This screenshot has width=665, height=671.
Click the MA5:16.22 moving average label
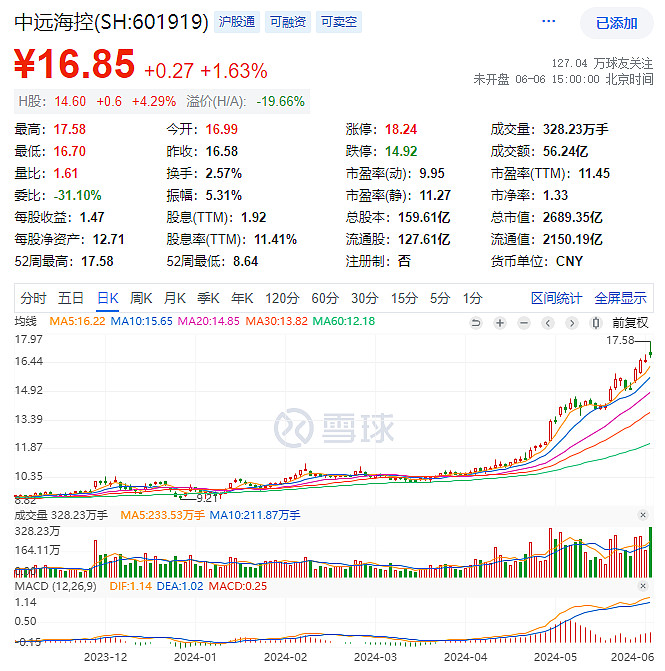click(77, 321)
